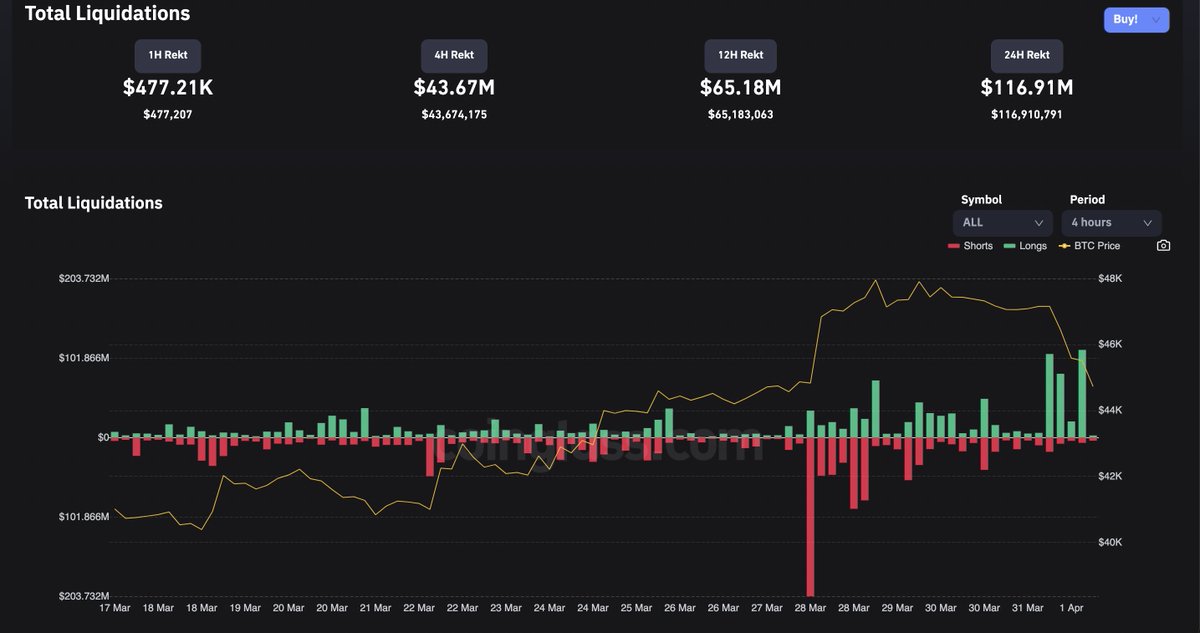The width and height of the screenshot is (1200, 633).
Task: Click the $0 y-axis label
Action: click(103, 437)
